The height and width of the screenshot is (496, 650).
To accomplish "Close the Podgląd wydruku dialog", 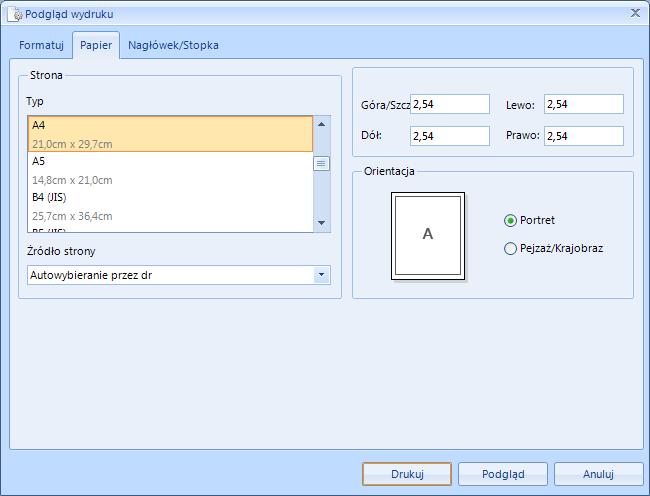I will click(x=635, y=13).
